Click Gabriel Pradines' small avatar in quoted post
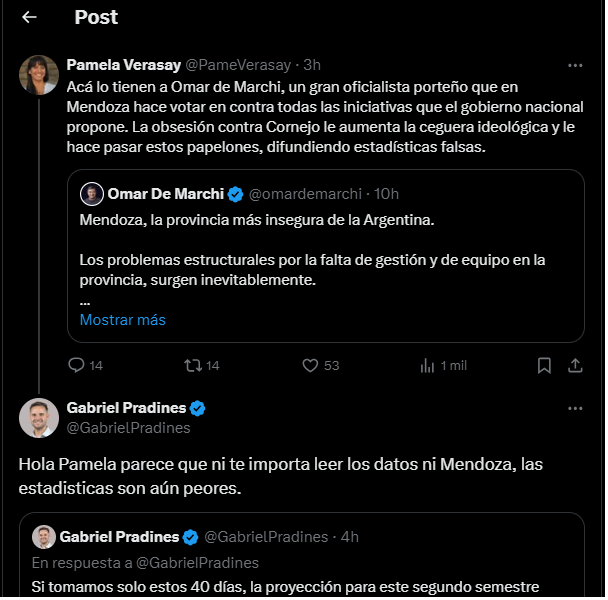 click(44, 537)
